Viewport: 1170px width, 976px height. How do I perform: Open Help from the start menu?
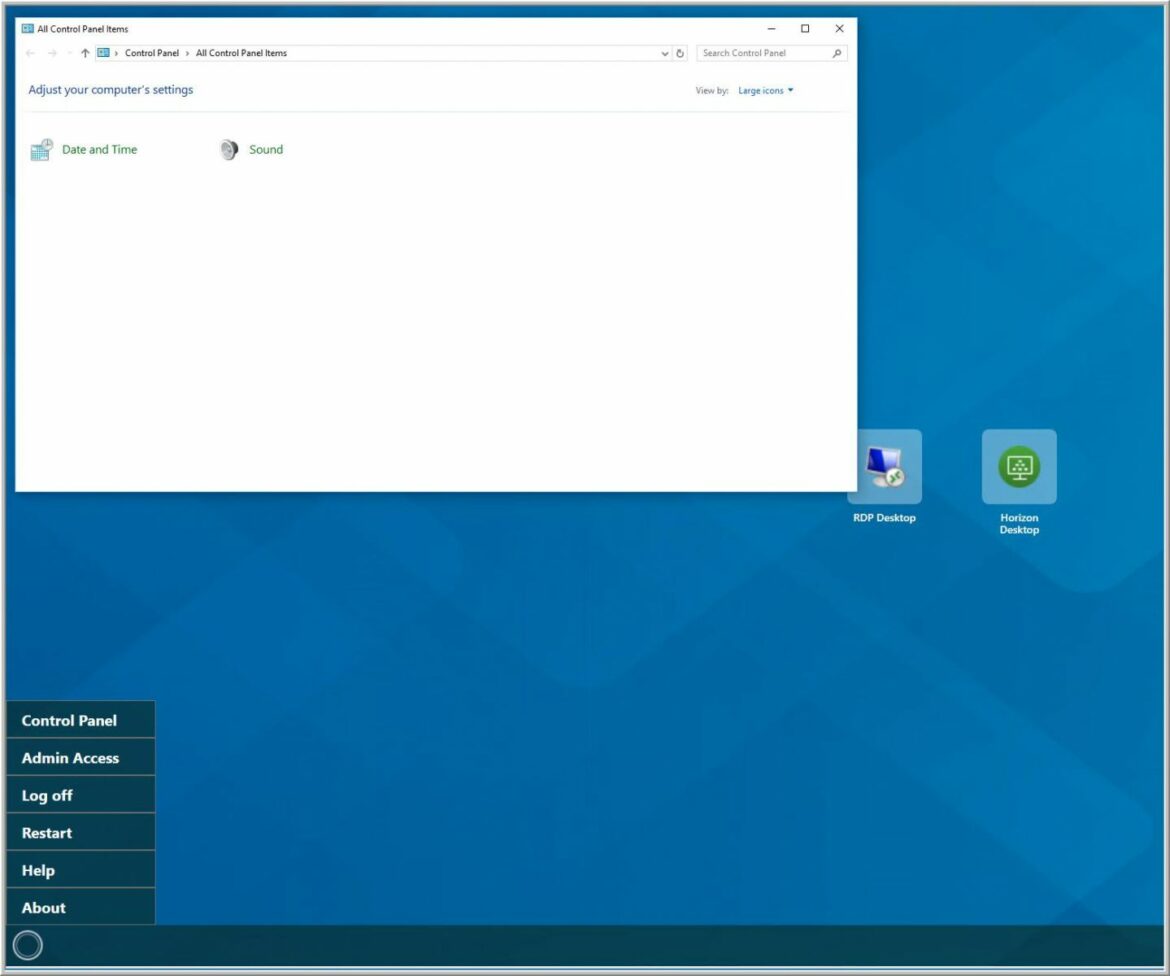pyautogui.click(x=81, y=869)
